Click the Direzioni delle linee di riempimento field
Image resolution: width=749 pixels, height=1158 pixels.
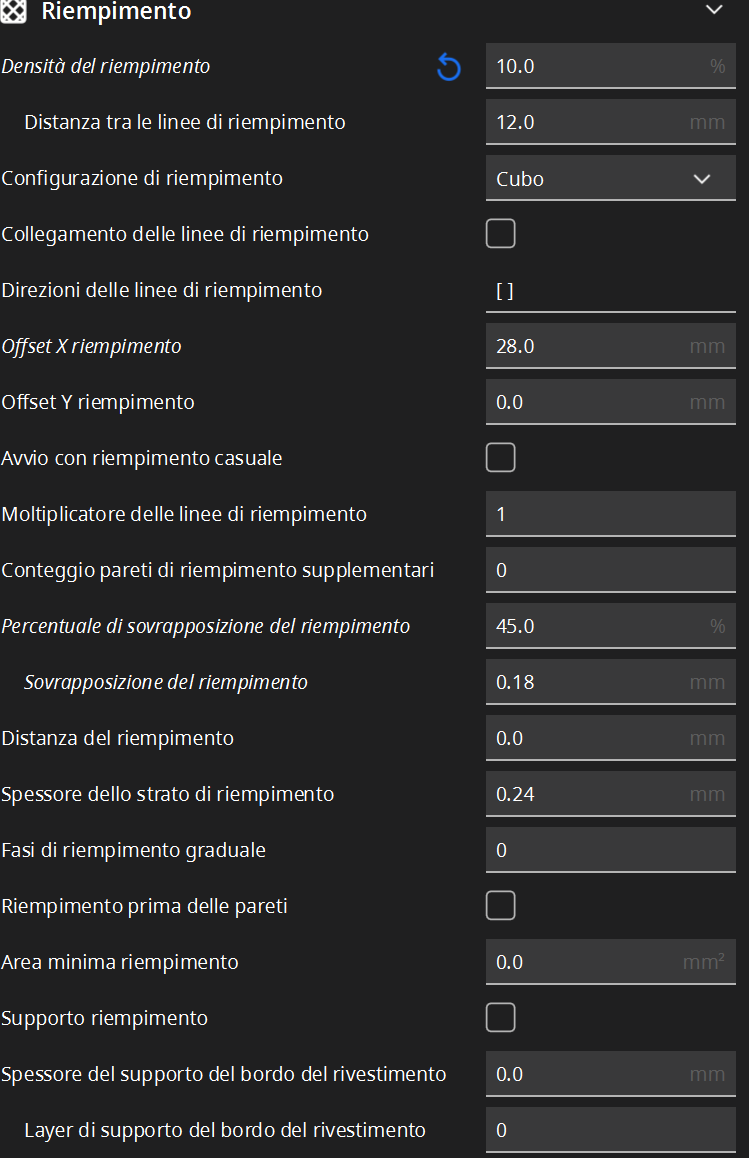click(x=610, y=290)
